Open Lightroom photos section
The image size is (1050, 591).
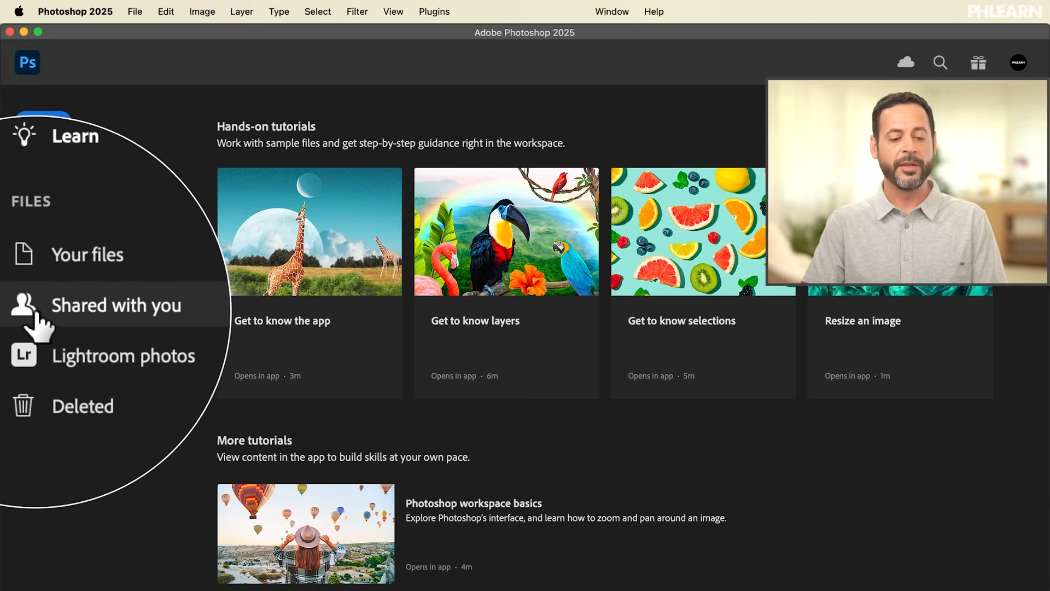[x=123, y=355]
